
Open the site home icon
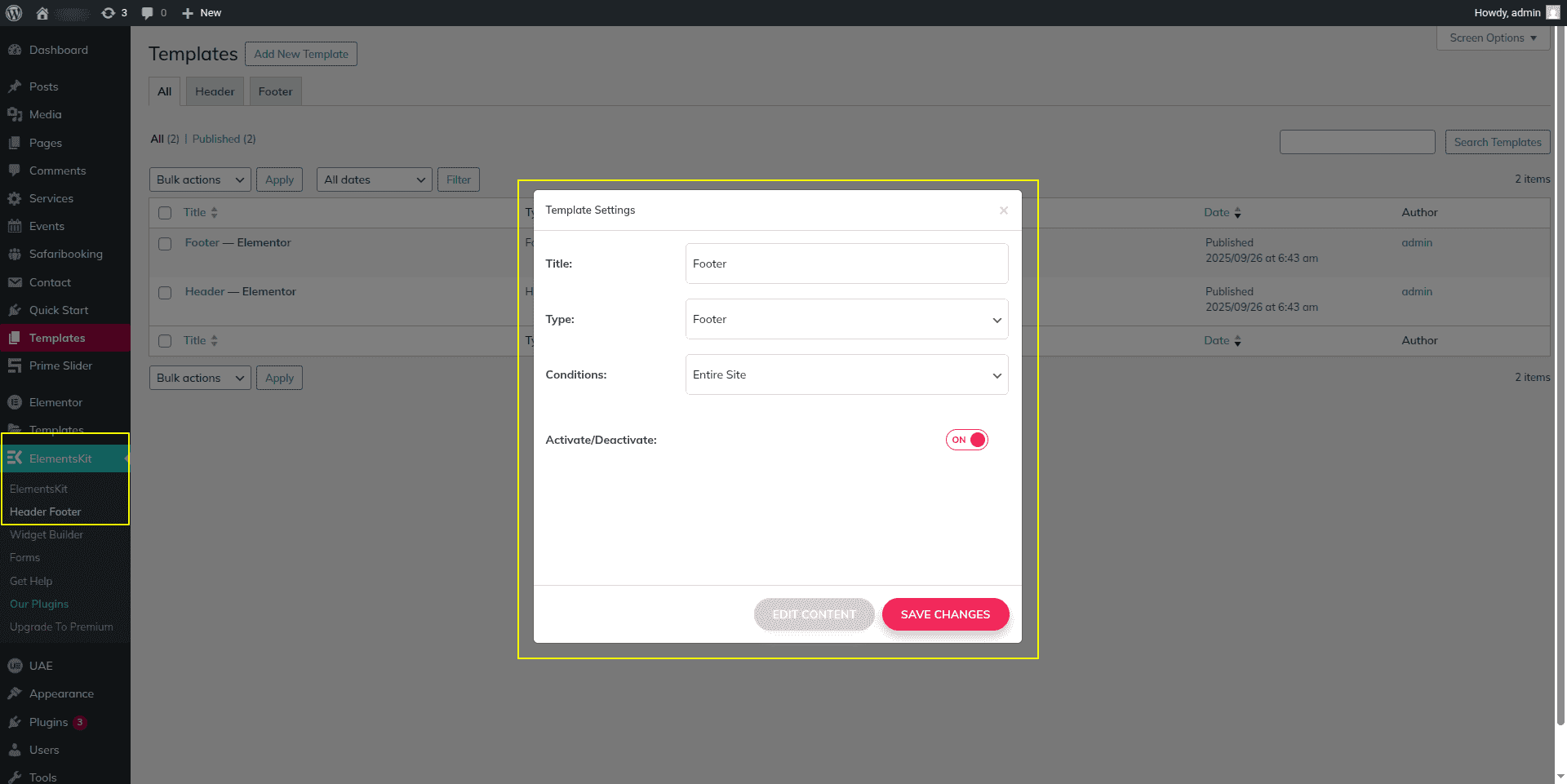click(x=42, y=13)
